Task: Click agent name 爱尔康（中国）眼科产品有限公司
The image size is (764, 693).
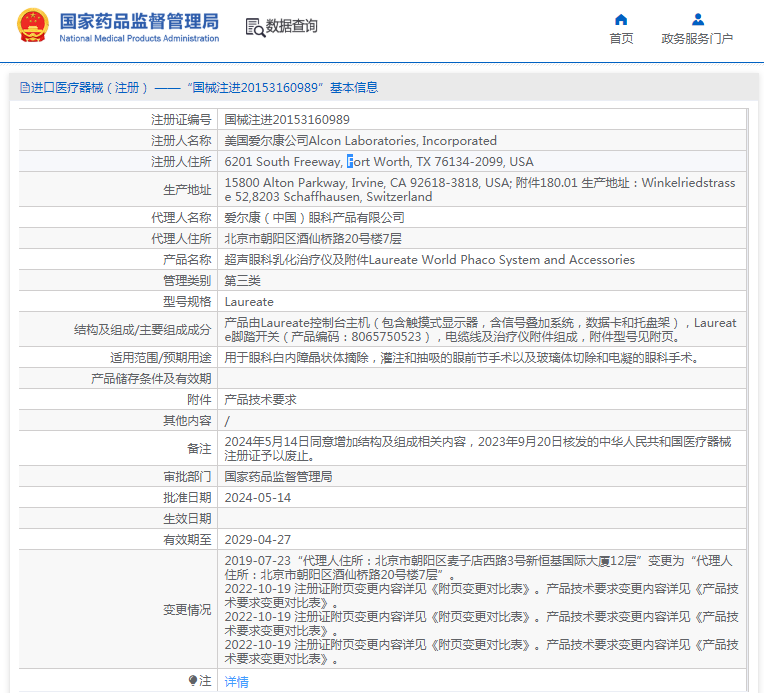Action: pos(314,218)
